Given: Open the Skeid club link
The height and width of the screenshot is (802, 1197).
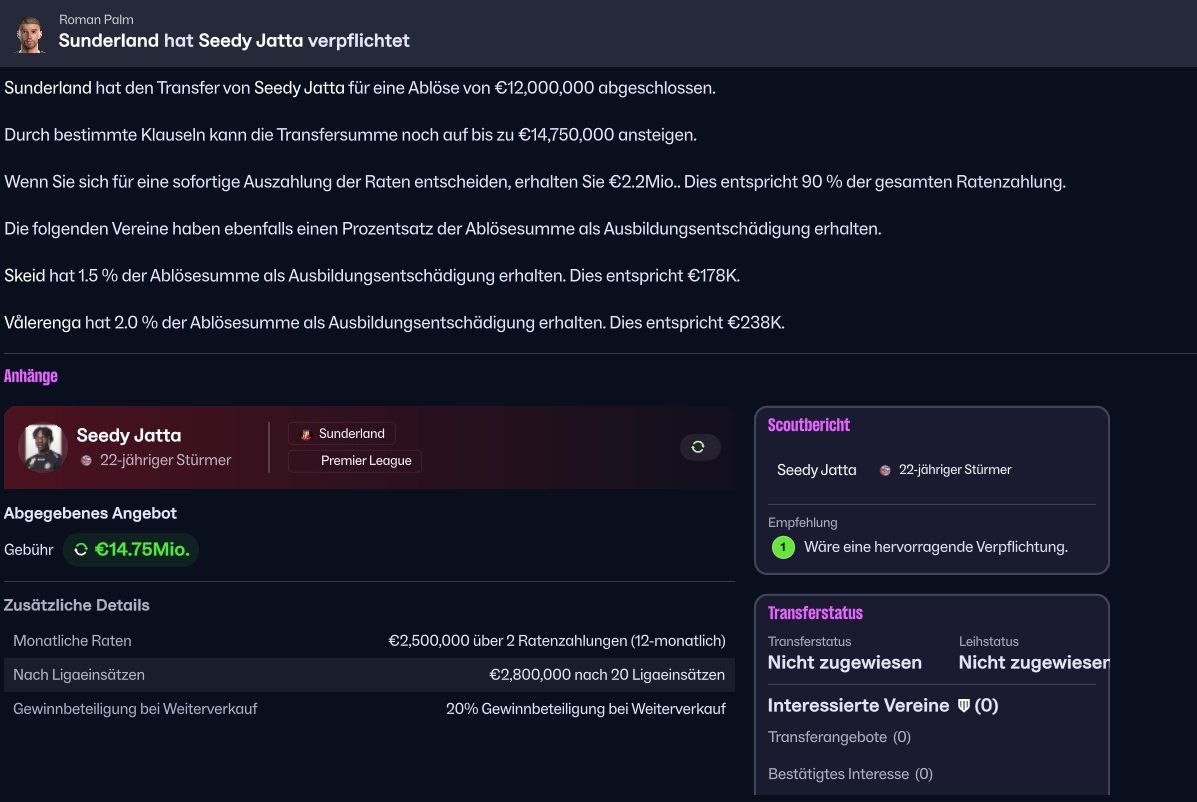Looking at the screenshot, I should (x=25, y=275).
